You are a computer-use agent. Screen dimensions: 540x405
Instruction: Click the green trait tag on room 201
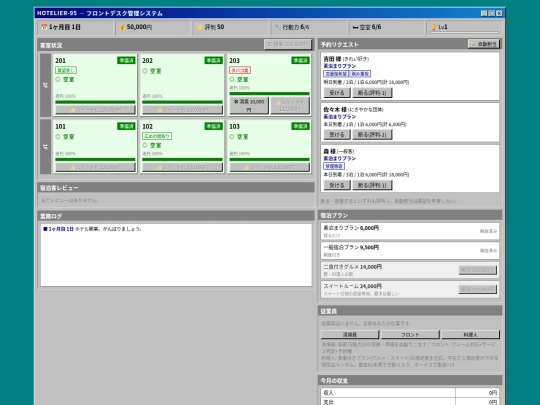tap(66, 70)
